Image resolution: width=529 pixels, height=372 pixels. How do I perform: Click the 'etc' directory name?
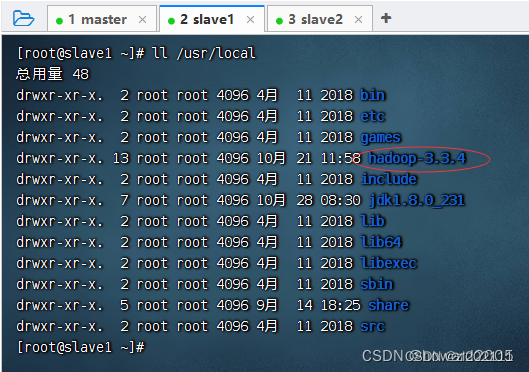point(372,116)
